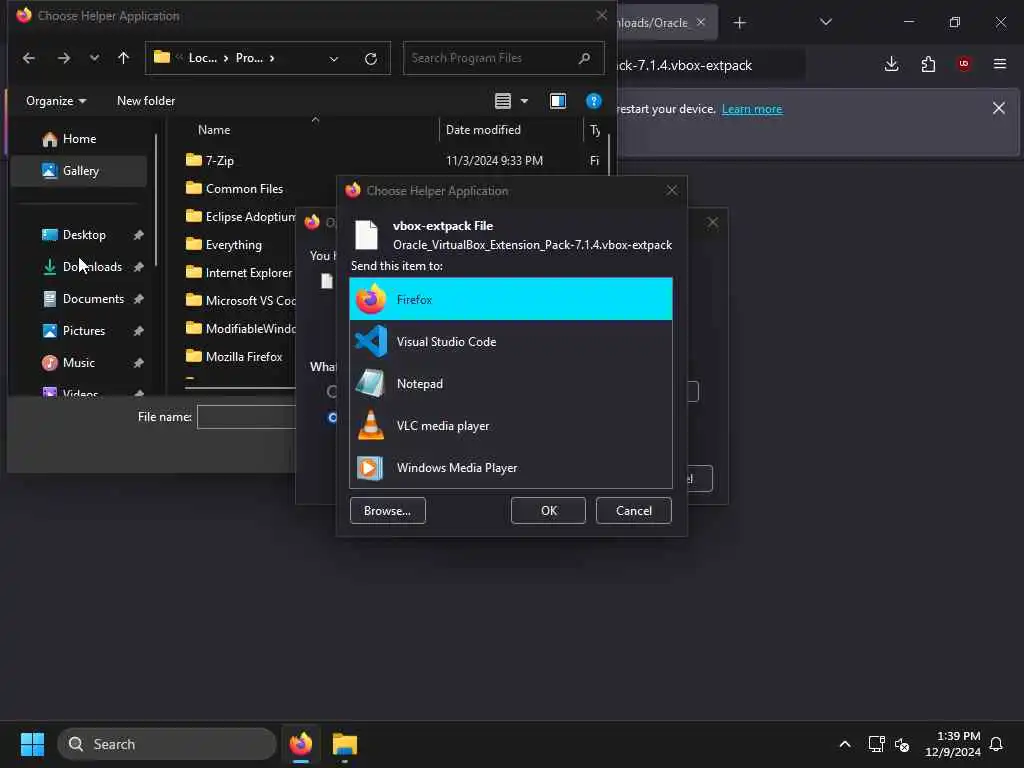Image resolution: width=1024 pixels, height=768 pixels.
Task: Open Home in the navigation pane
Action: 78,138
